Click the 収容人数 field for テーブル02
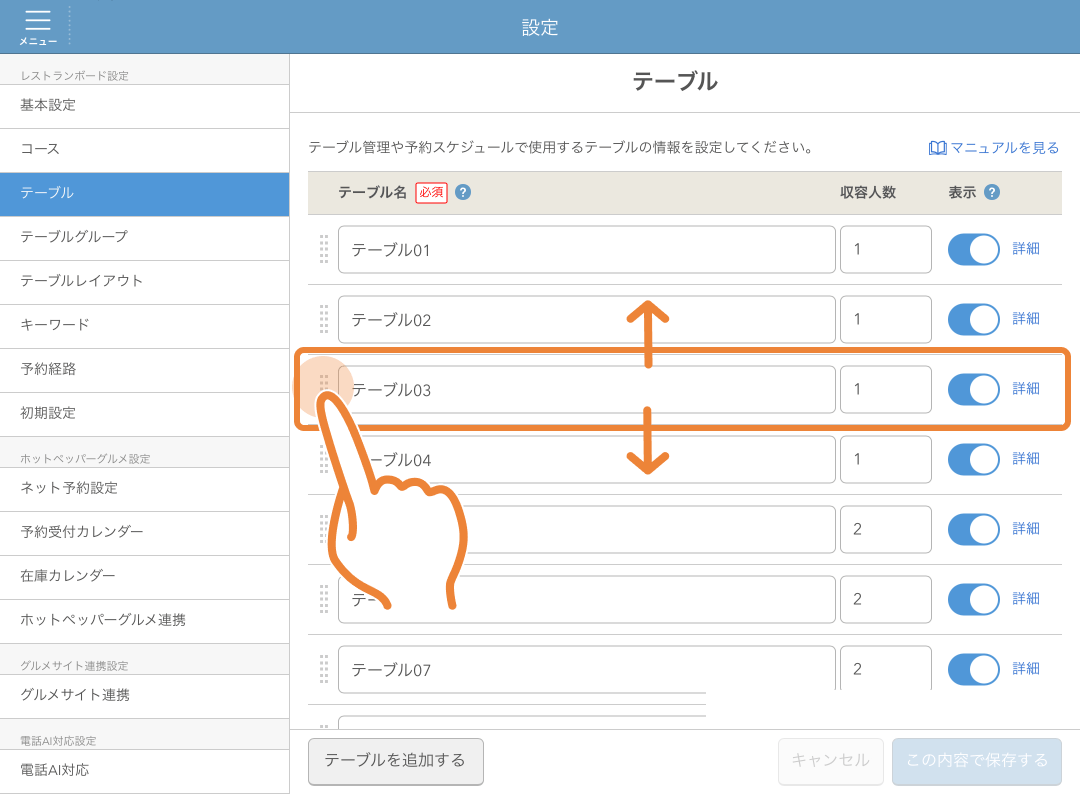1080x794 pixels. [x=885, y=319]
